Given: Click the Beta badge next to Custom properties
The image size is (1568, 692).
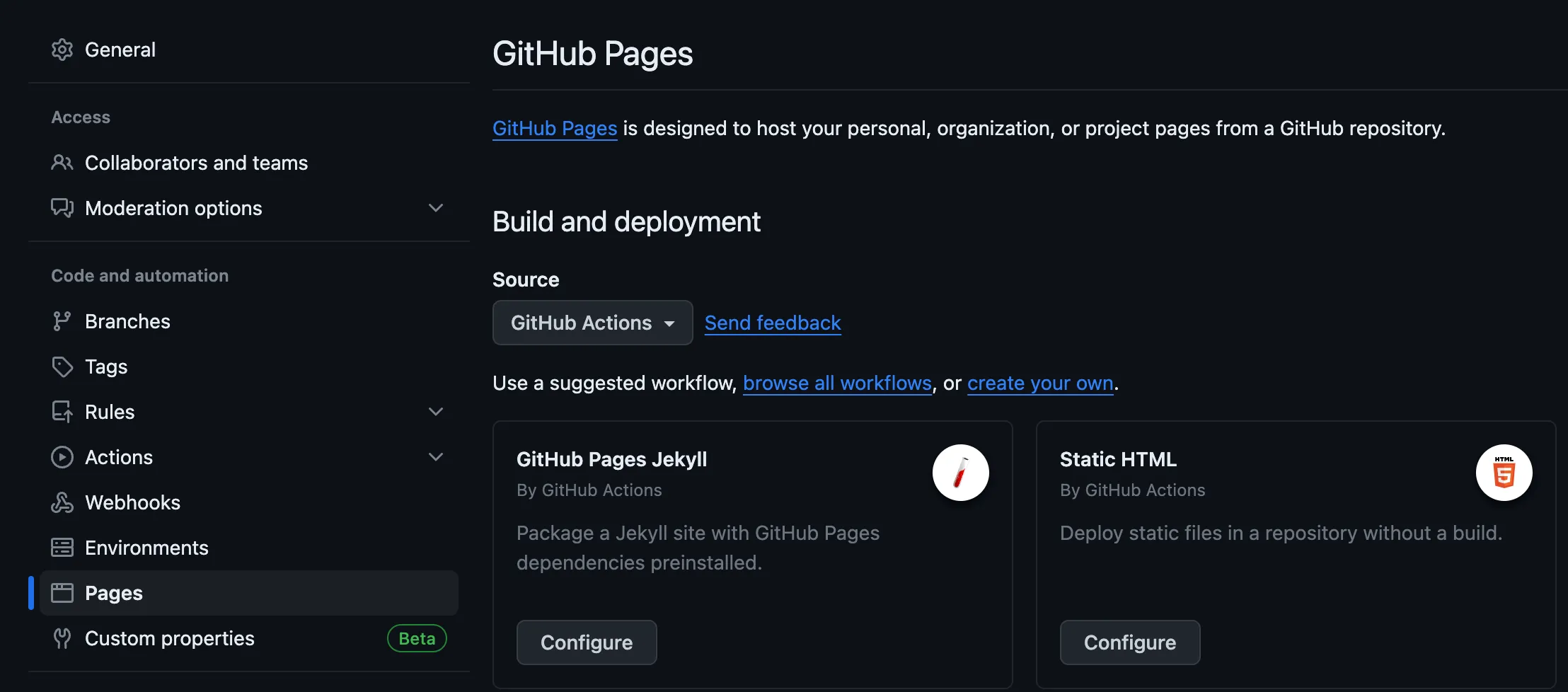Looking at the screenshot, I should pyautogui.click(x=417, y=638).
